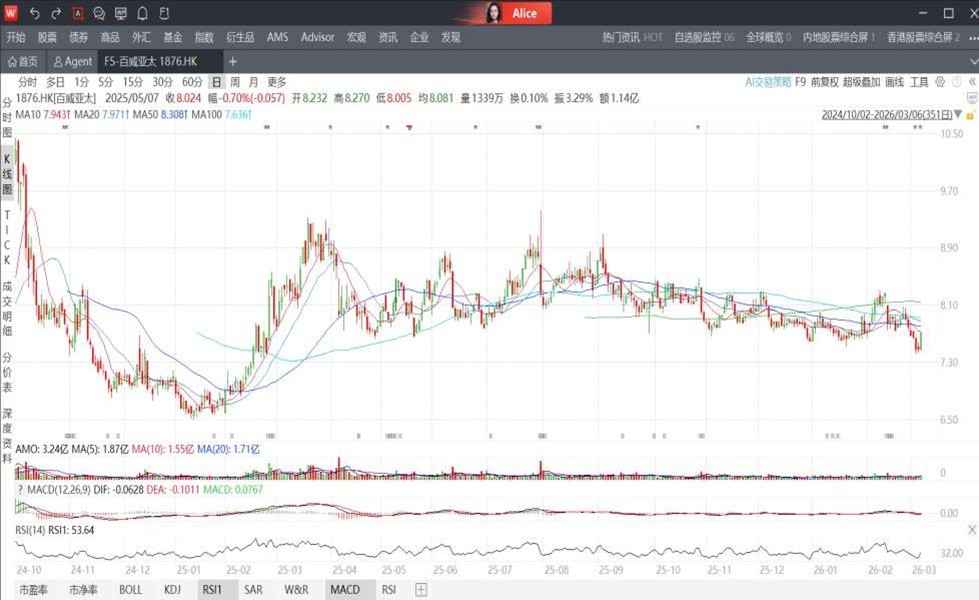The image size is (979, 600).
Task: Switch to the Agent tab
Action: (73, 61)
